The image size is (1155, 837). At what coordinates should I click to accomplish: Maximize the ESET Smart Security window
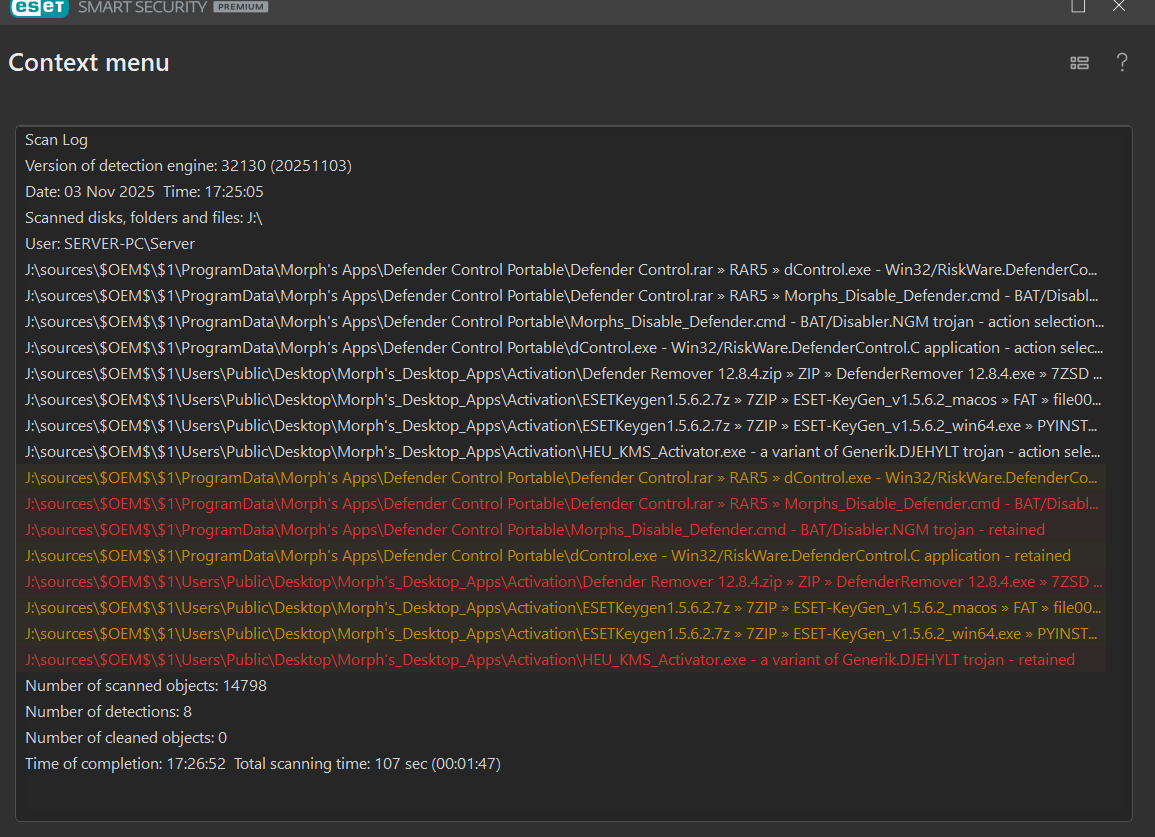coord(1078,6)
